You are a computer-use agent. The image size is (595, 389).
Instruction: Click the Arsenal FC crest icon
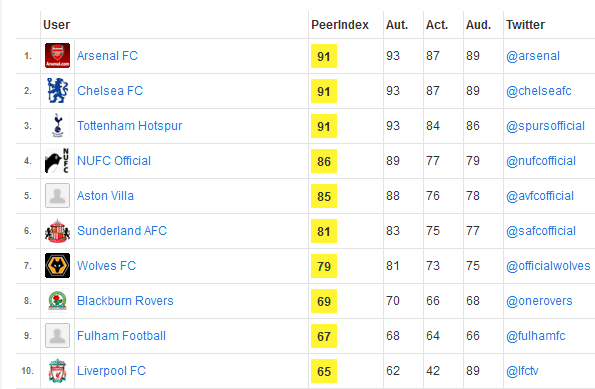click(x=57, y=56)
